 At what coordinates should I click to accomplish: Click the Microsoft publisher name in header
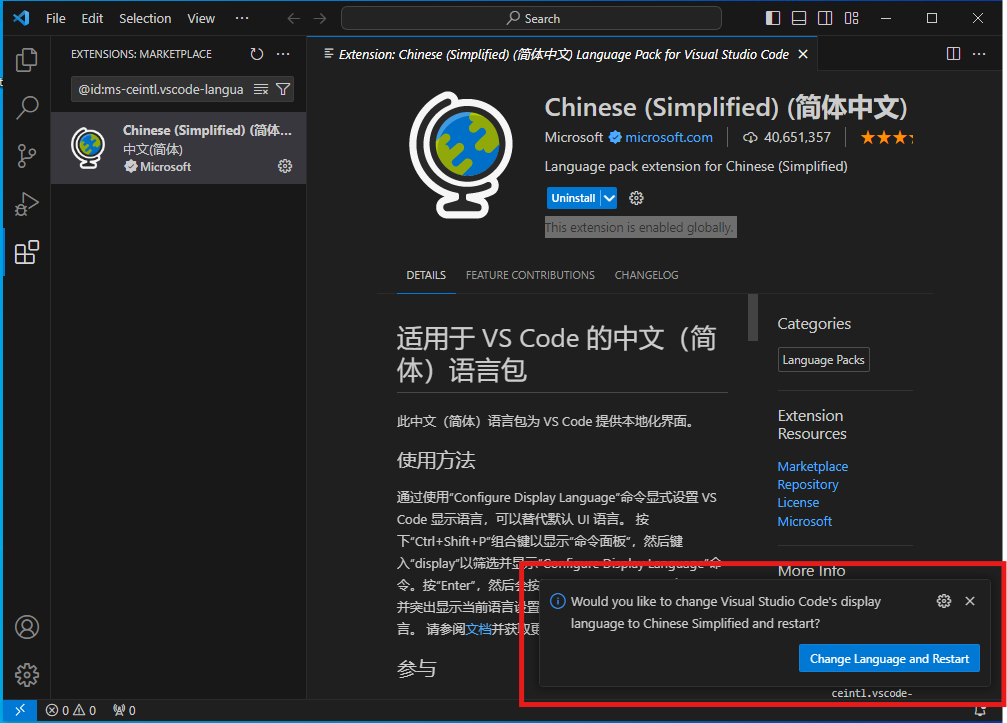[x=574, y=137]
